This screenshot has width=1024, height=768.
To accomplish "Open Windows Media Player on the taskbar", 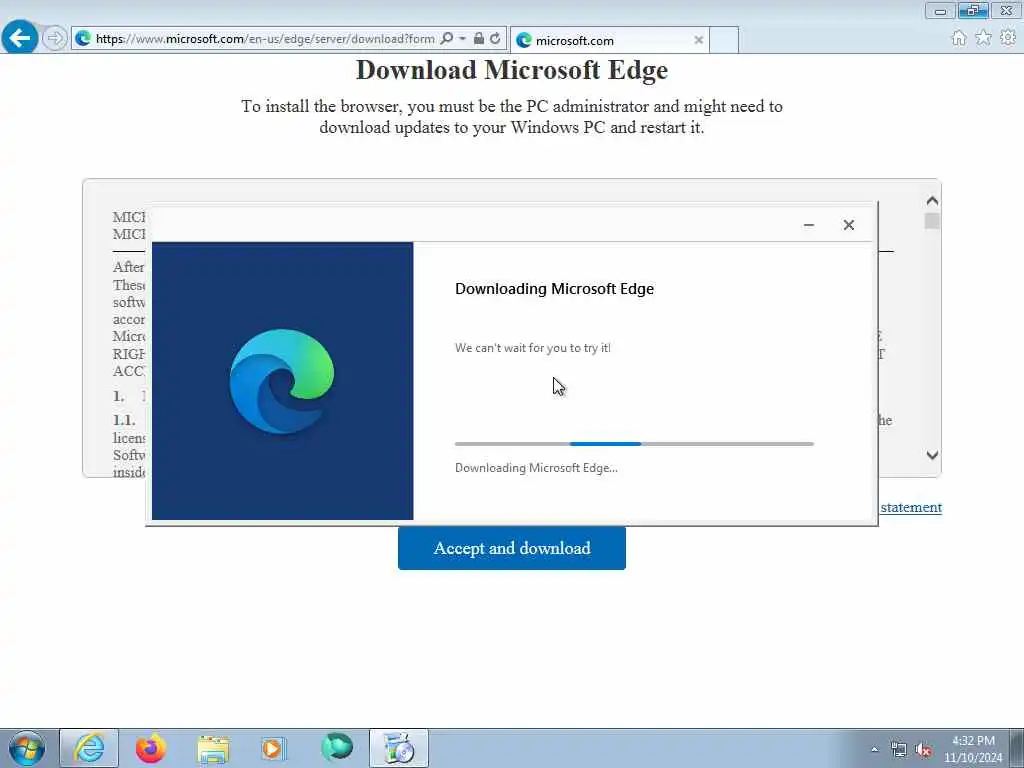I will (273, 748).
